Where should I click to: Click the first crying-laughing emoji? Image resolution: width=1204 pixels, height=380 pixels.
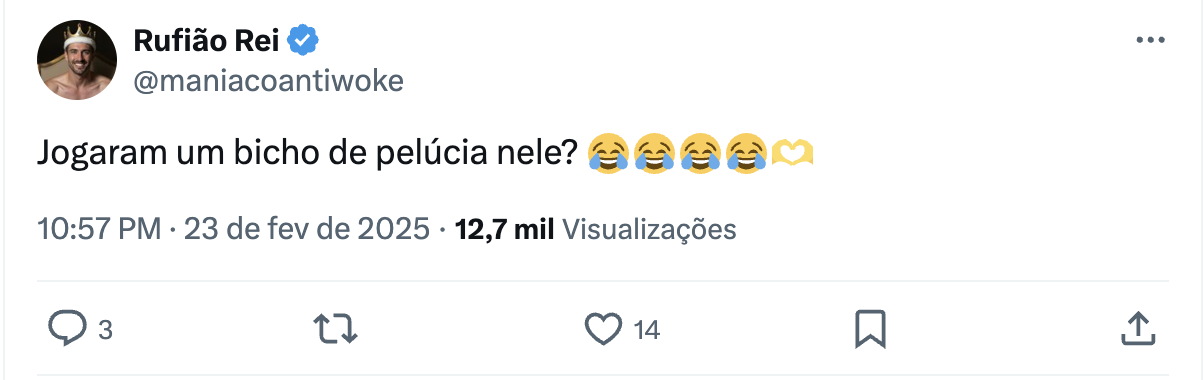click(607, 153)
